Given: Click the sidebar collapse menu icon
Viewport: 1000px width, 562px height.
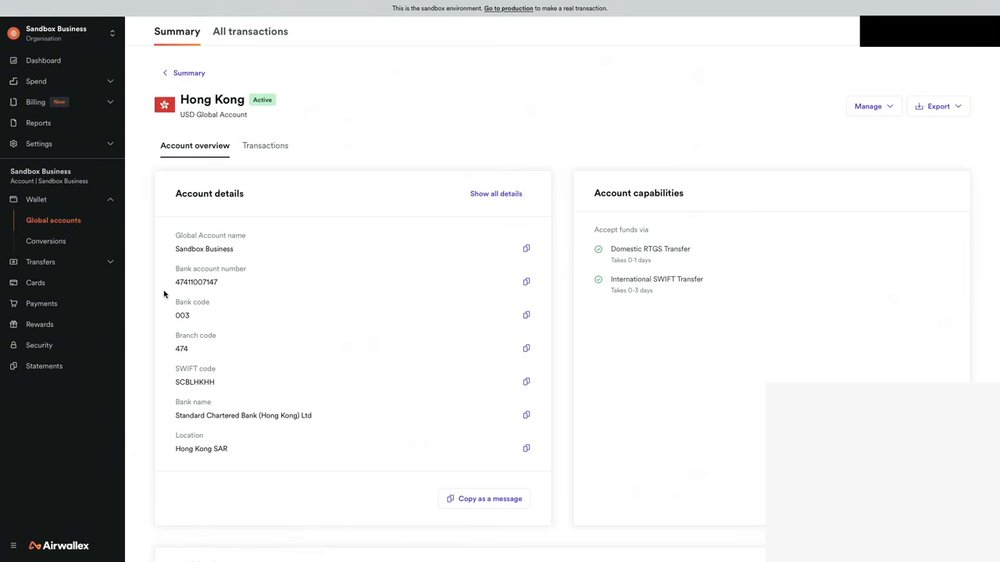Looking at the screenshot, I should click(x=13, y=545).
